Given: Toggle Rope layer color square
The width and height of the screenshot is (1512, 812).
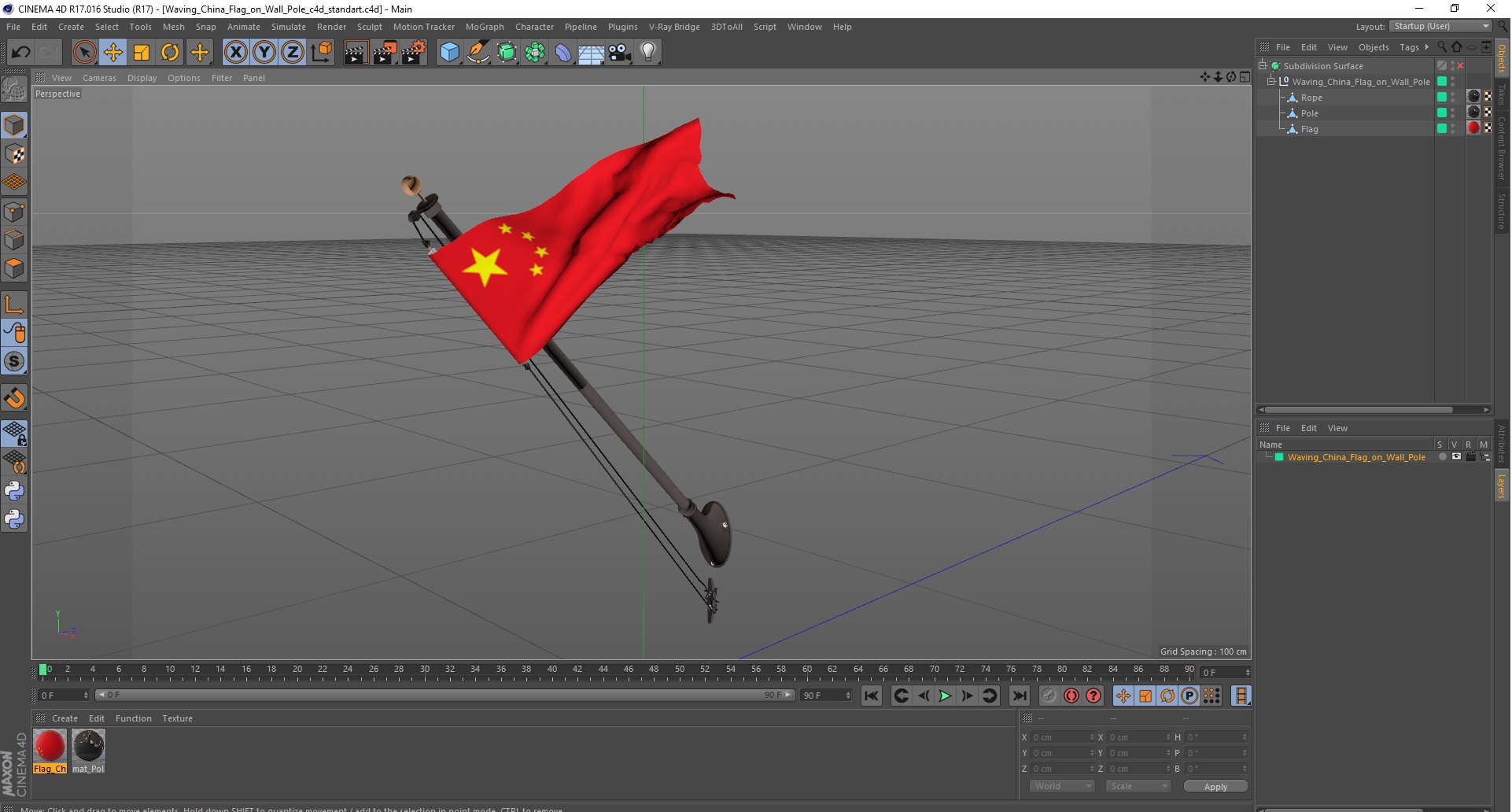Looking at the screenshot, I should tap(1441, 97).
